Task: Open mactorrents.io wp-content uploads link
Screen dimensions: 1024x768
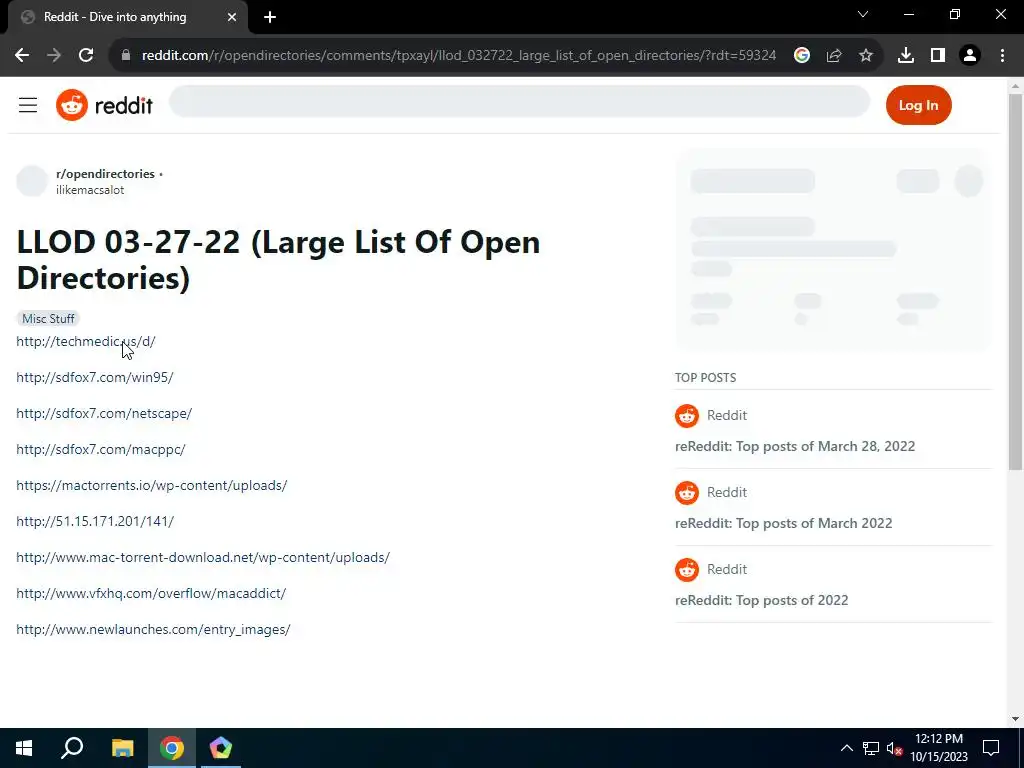Action: pyautogui.click(x=152, y=485)
